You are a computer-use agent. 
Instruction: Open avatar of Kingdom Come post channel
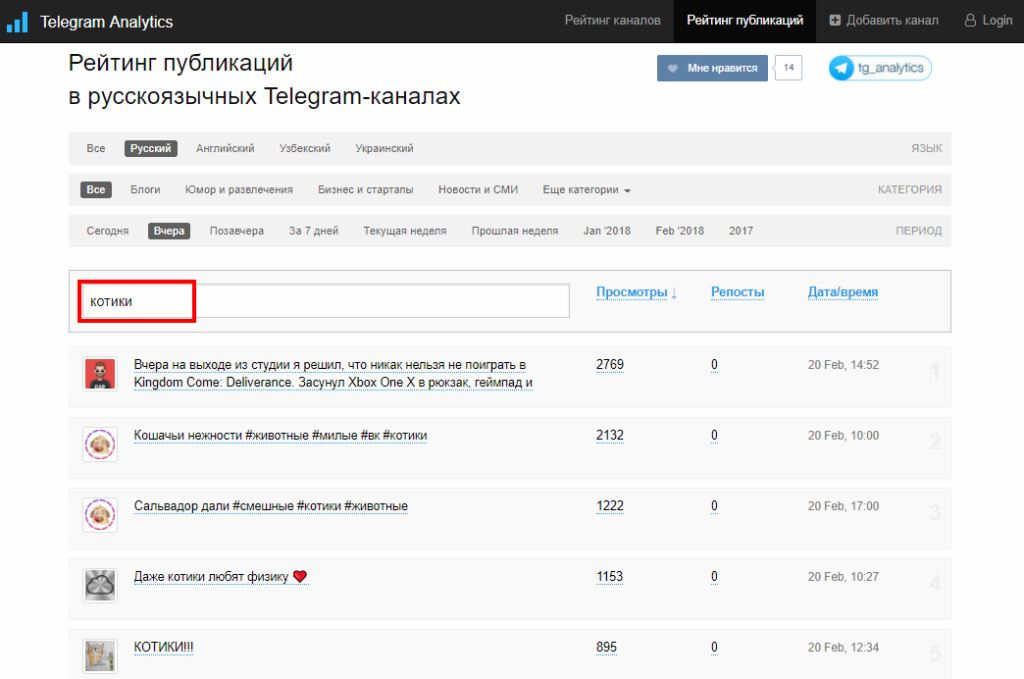click(x=100, y=374)
